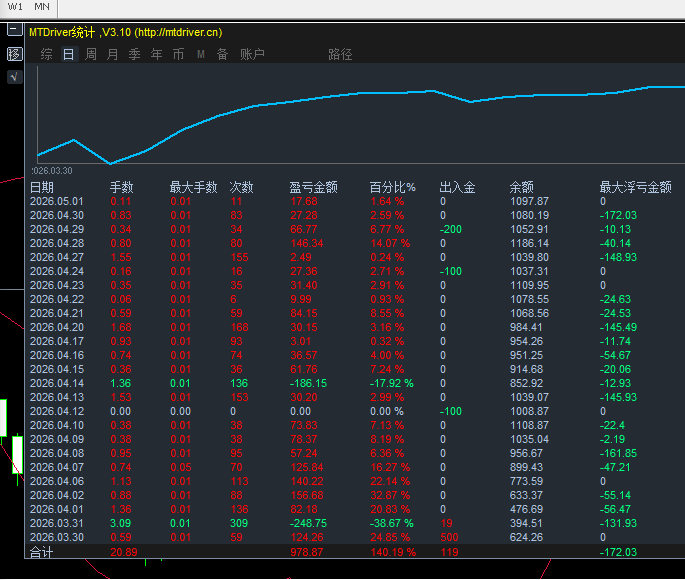Image resolution: width=685 pixels, height=580 pixels.
Task: Click the 日期 column header
Action: point(42,187)
